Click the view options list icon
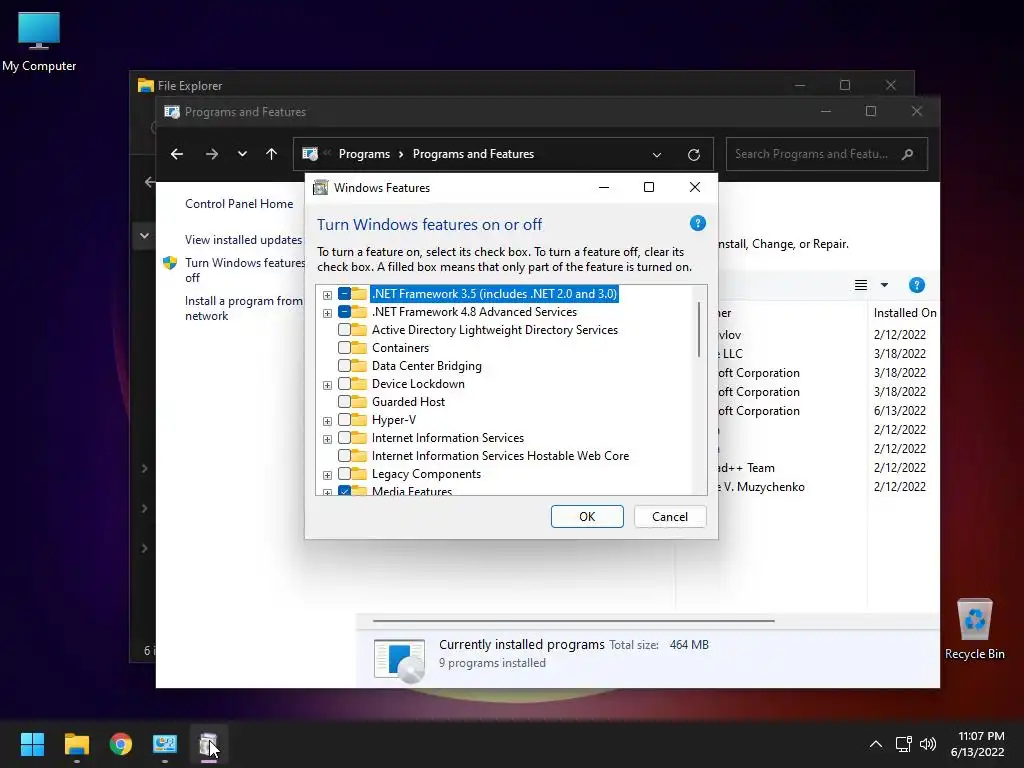The image size is (1024, 768). pos(861,285)
